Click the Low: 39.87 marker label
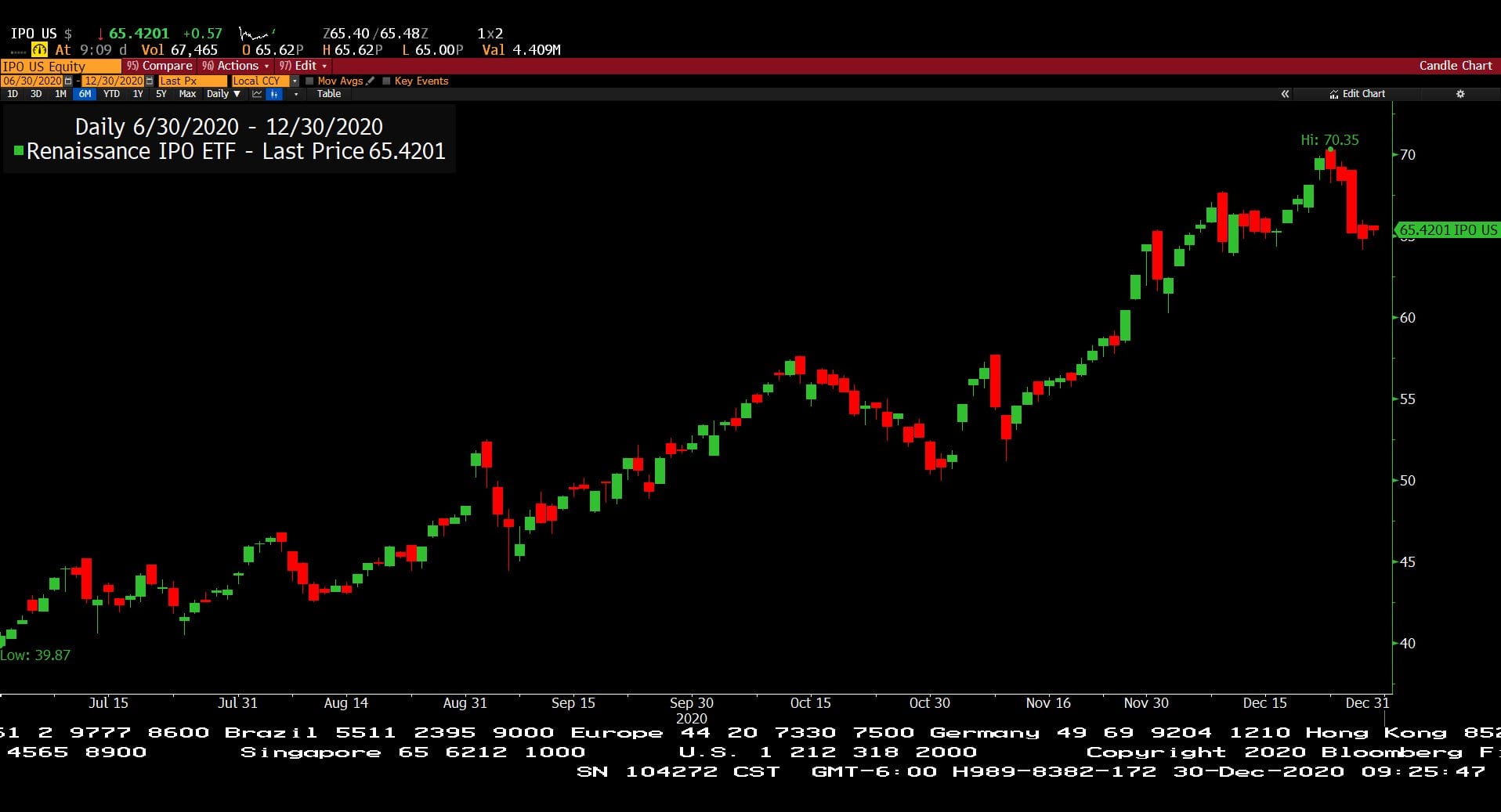The width and height of the screenshot is (1501, 812). (x=35, y=655)
